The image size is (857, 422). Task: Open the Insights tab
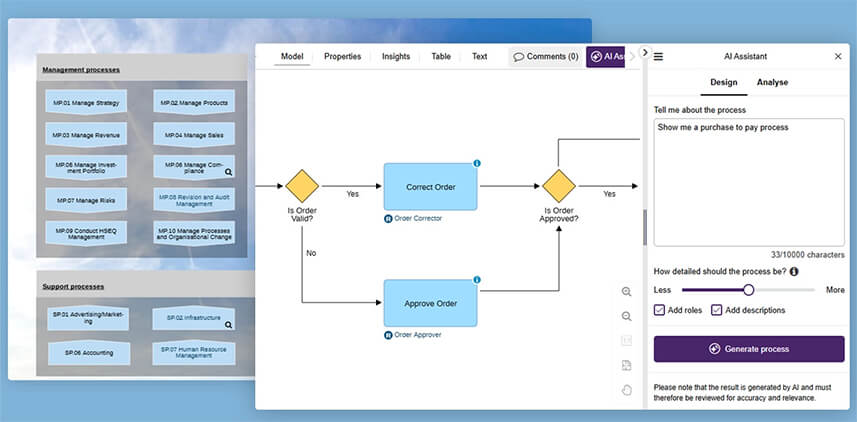tap(396, 57)
